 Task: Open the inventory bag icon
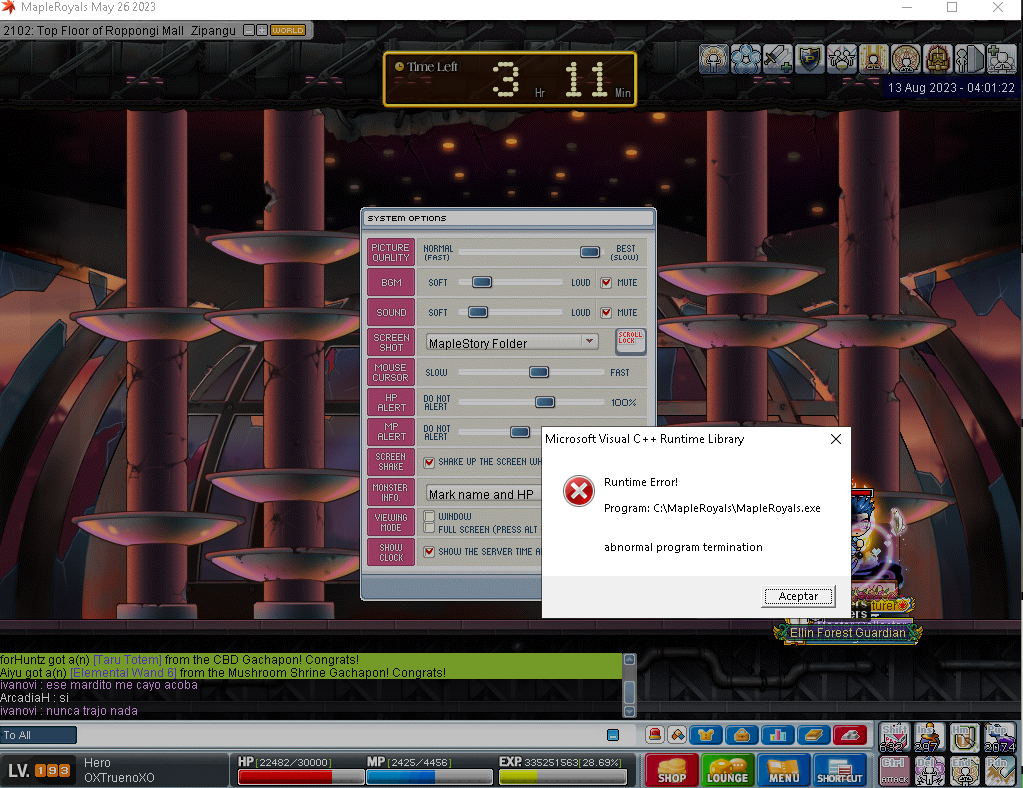click(x=742, y=735)
